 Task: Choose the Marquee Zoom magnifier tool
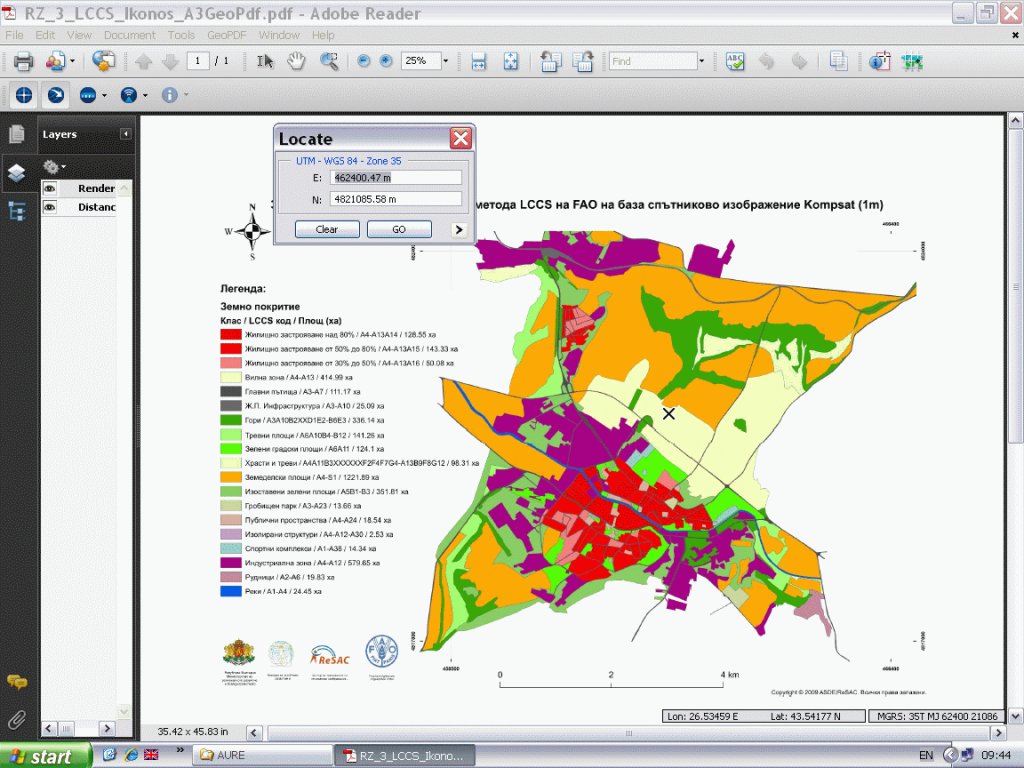(x=329, y=61)
